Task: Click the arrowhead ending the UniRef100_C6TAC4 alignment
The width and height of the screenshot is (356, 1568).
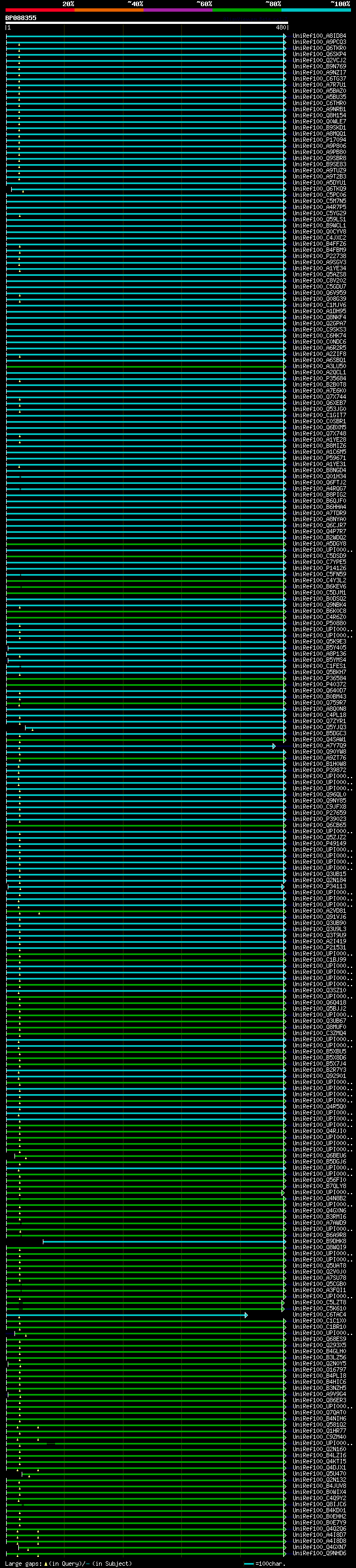Action: pos(246,1315)
